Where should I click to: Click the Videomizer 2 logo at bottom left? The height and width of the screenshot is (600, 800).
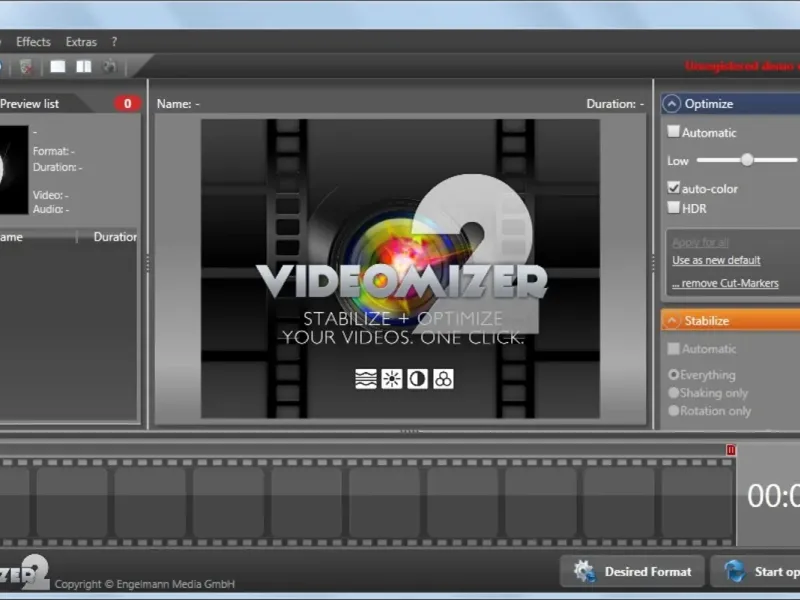(x=24, y=572)
